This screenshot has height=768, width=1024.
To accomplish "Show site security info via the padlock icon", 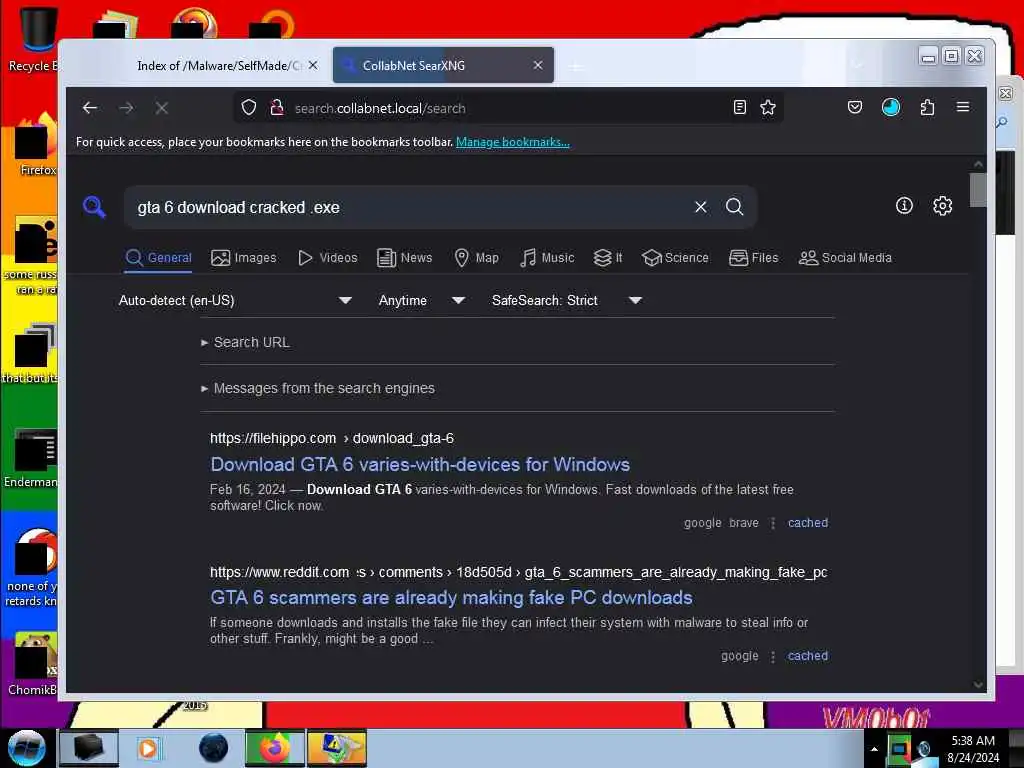I will (277, 108).
